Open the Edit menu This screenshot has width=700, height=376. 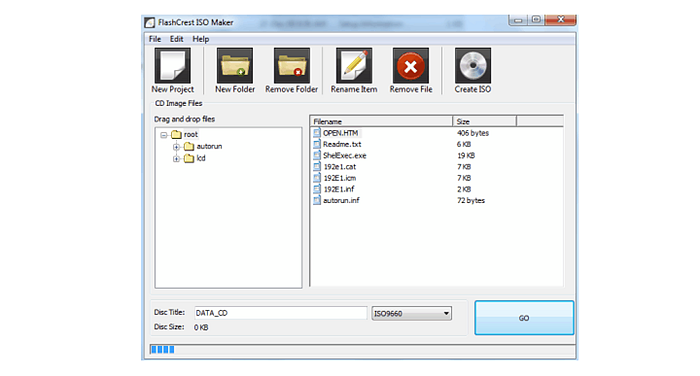176,39
